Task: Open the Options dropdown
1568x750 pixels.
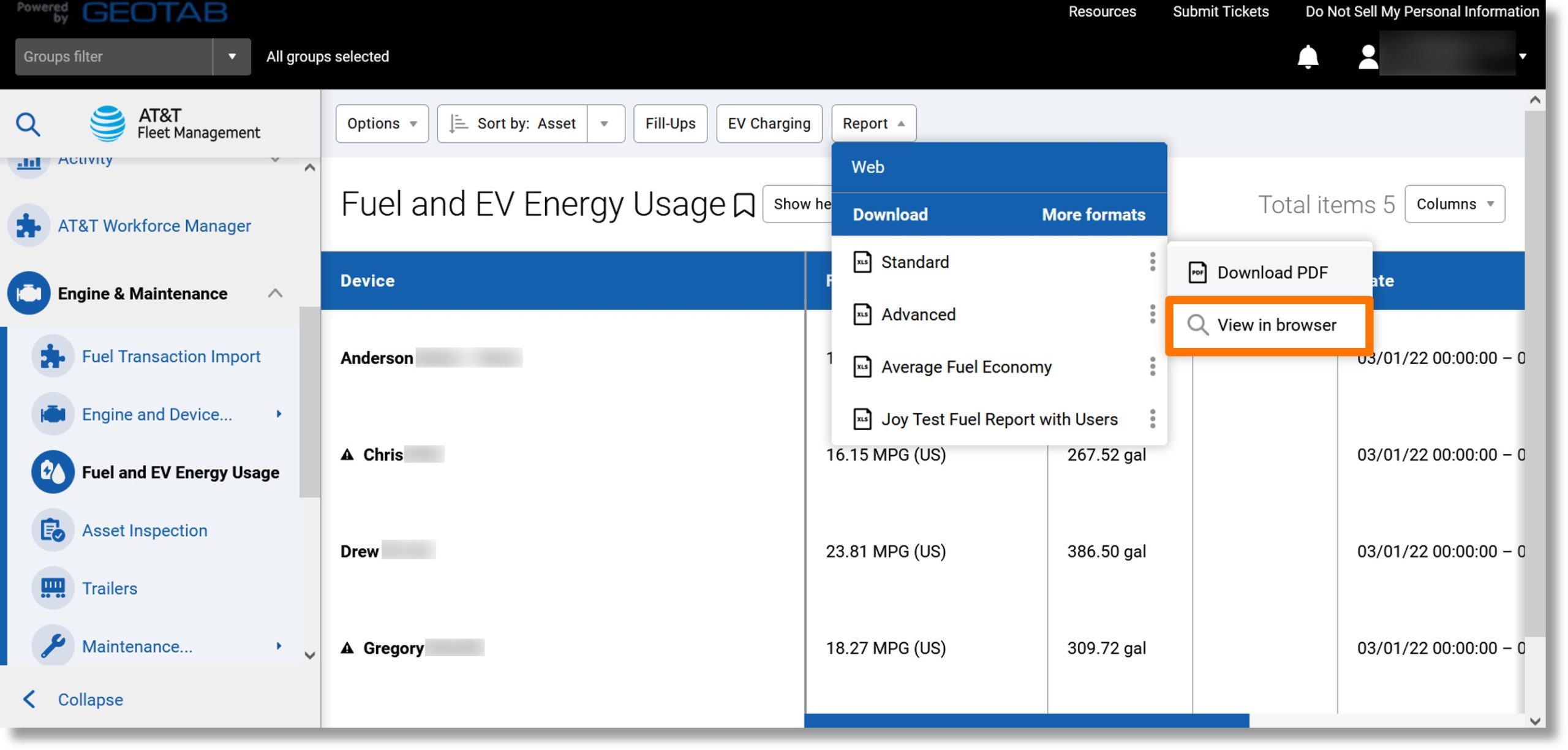Action: pos(382,124)
